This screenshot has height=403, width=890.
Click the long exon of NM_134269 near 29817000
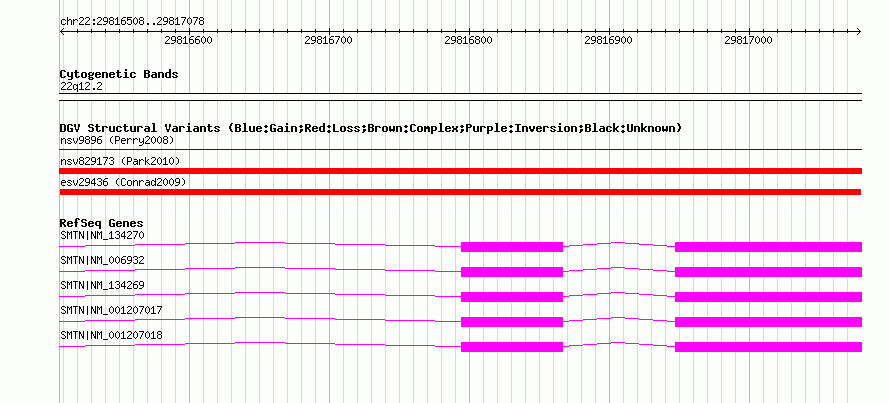(769, 297)
